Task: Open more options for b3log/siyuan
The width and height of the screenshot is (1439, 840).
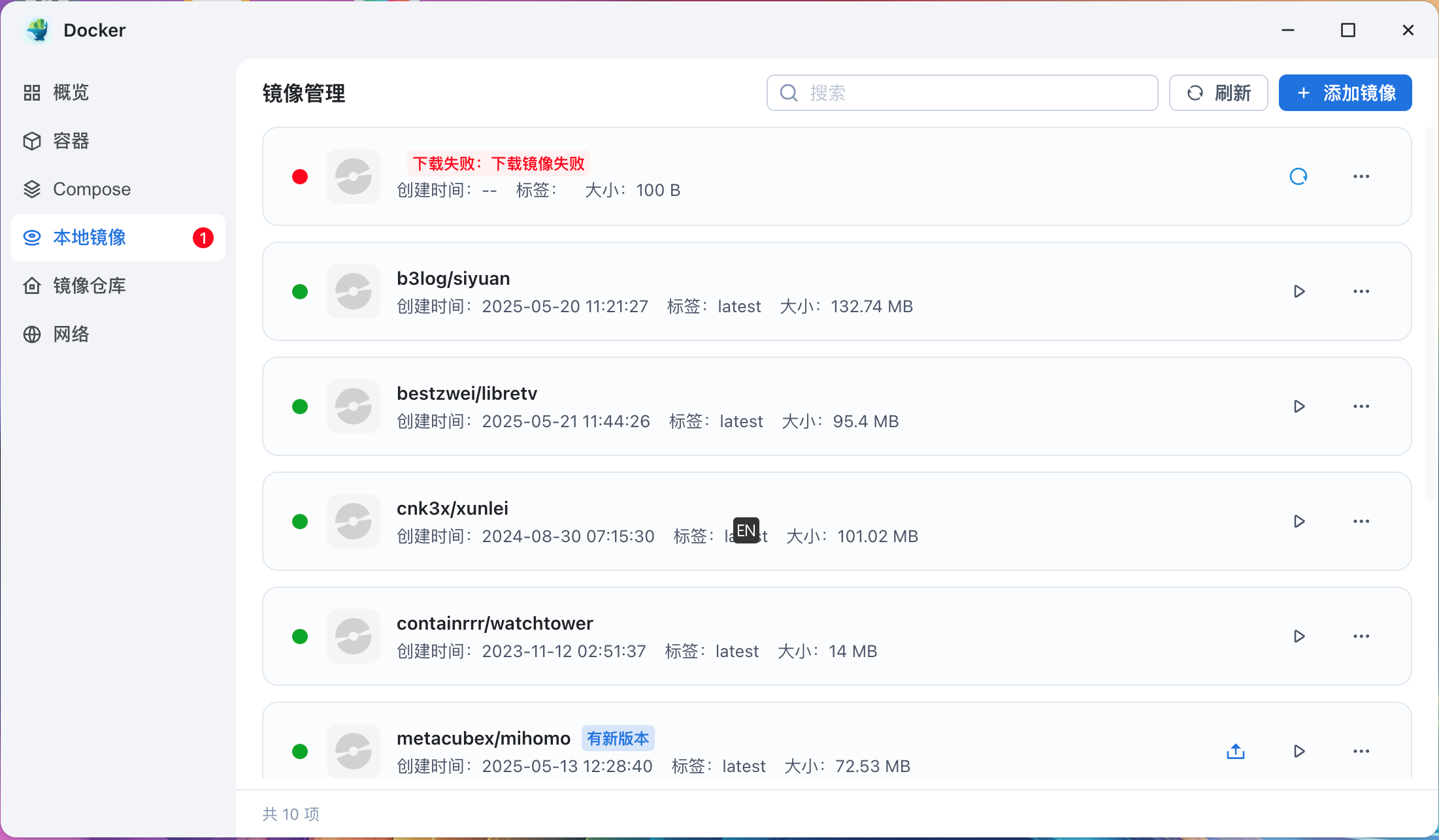Action: (x=1361, y=291)
